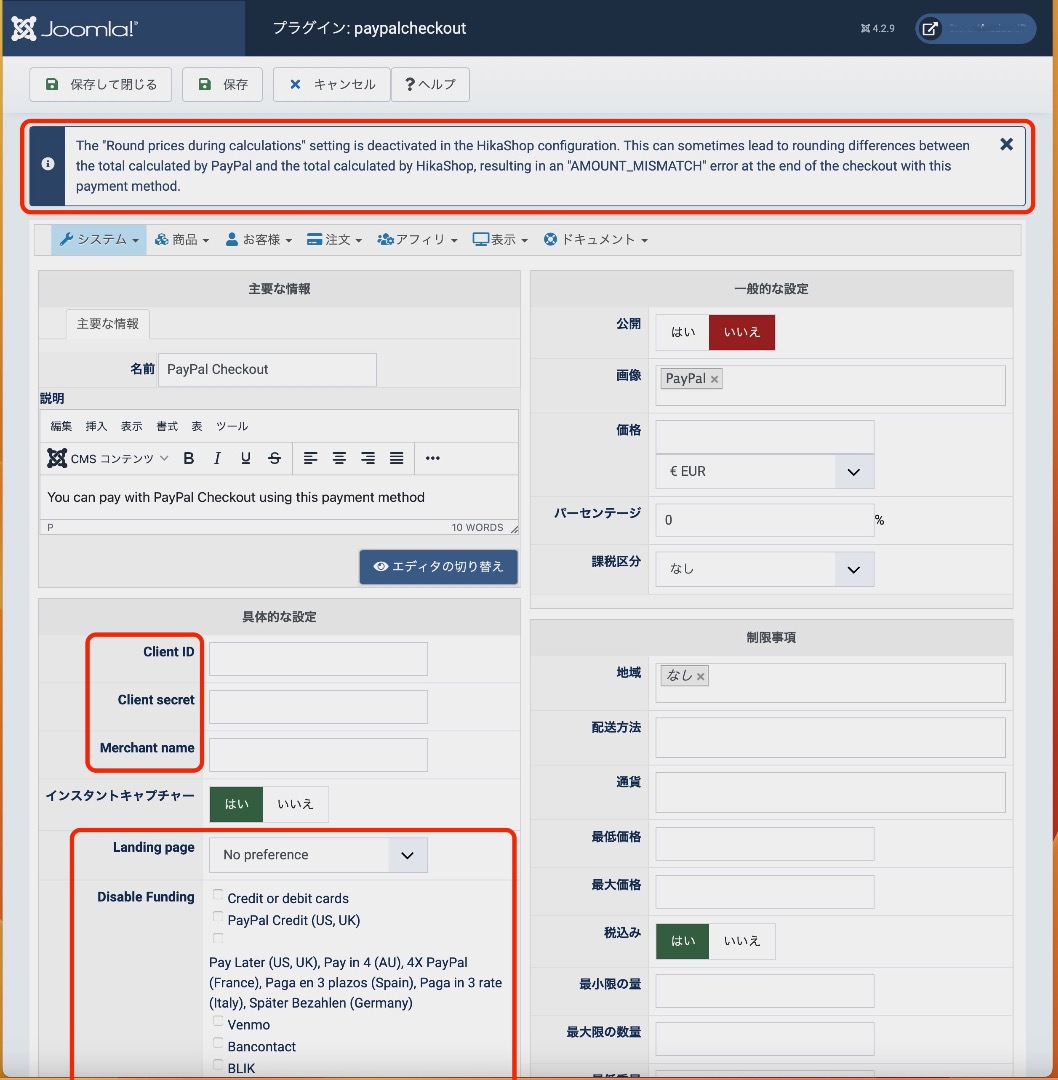Open editor ツール menu
Viewport: 1058px width, 1080px height.
click(x=232, y=426)
